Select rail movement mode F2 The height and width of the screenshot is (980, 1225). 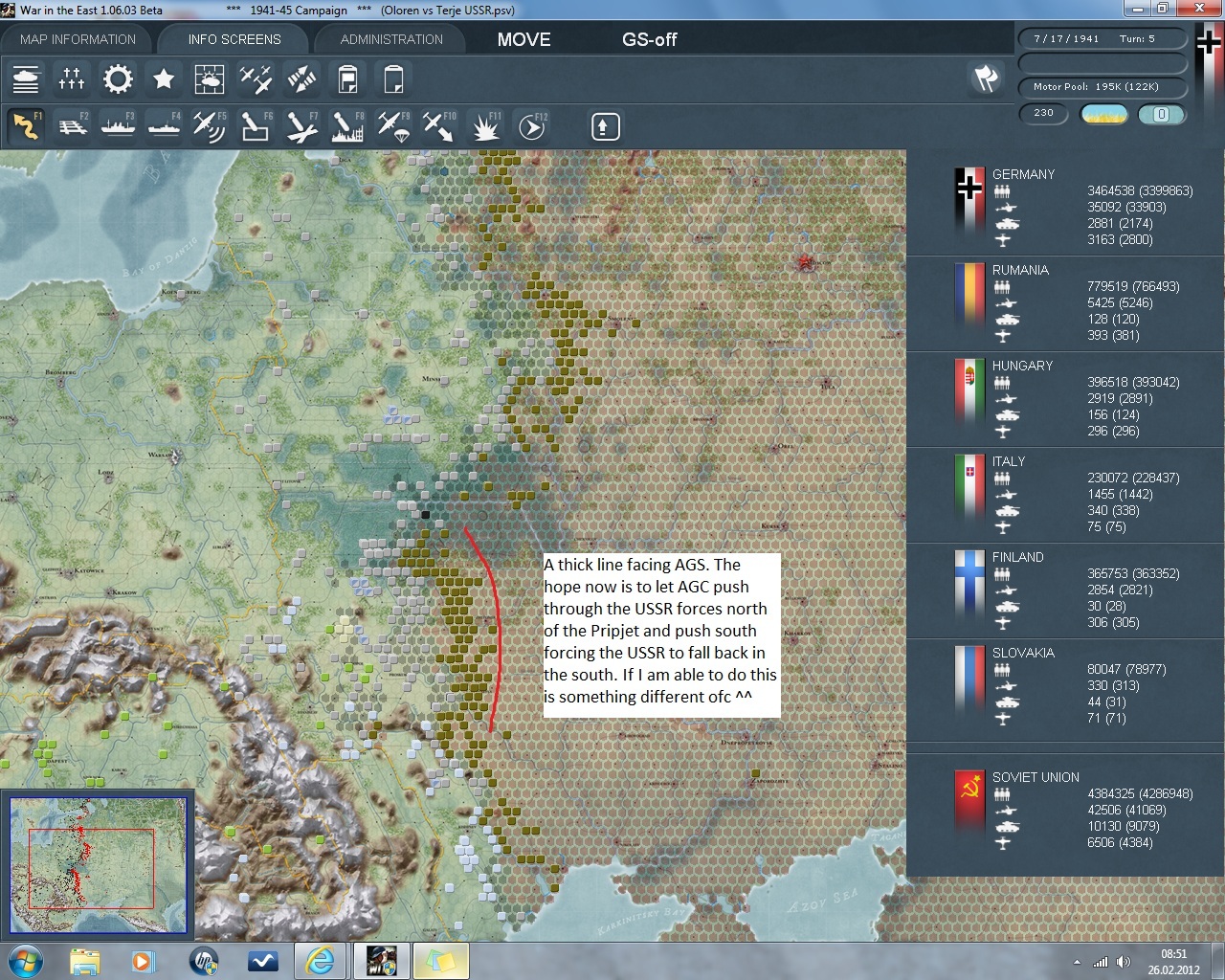coord(73,126)
